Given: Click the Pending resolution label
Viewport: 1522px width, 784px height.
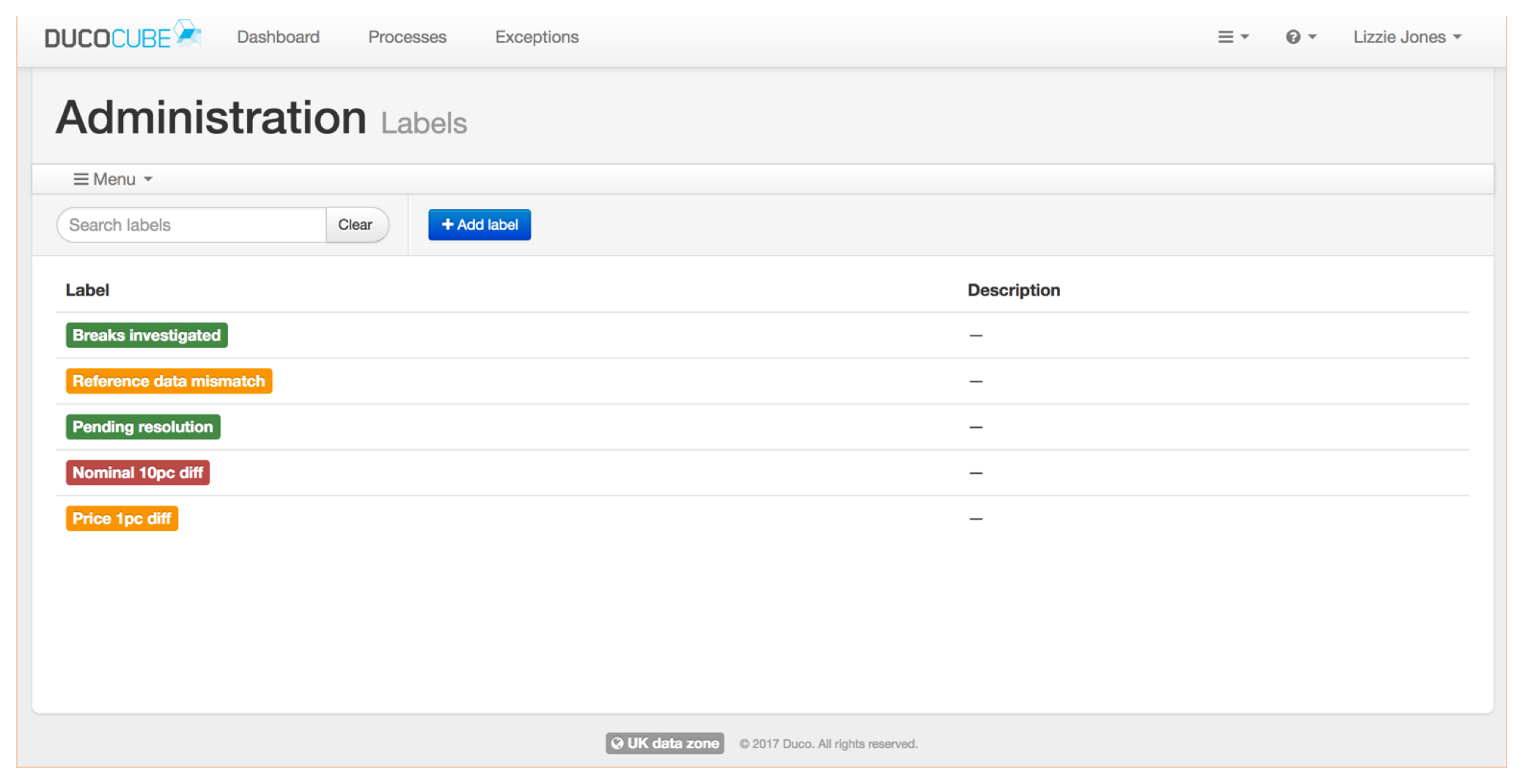Looking at the screenshot, I should 142,426.
